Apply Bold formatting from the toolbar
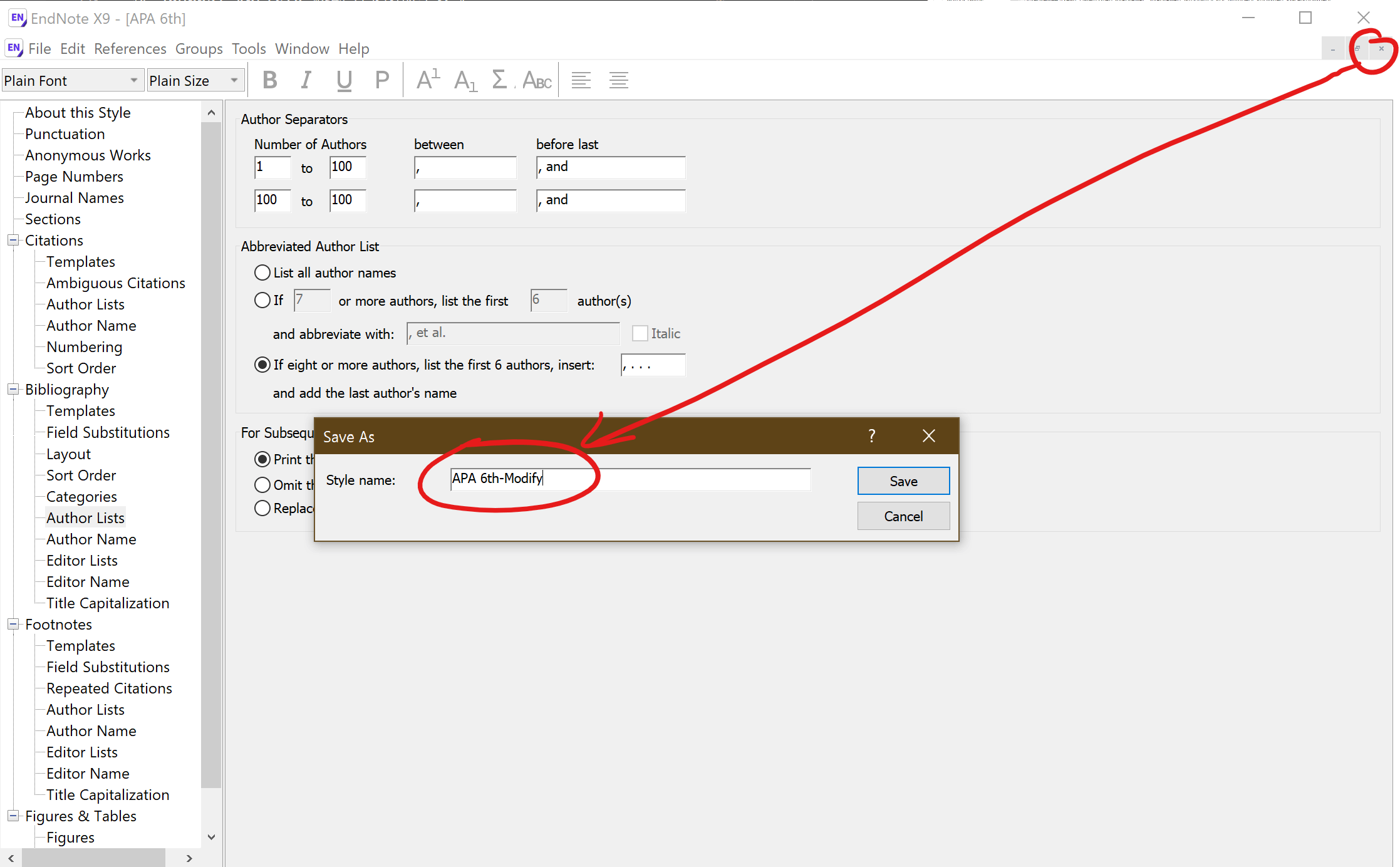 (x=270, y=80)
